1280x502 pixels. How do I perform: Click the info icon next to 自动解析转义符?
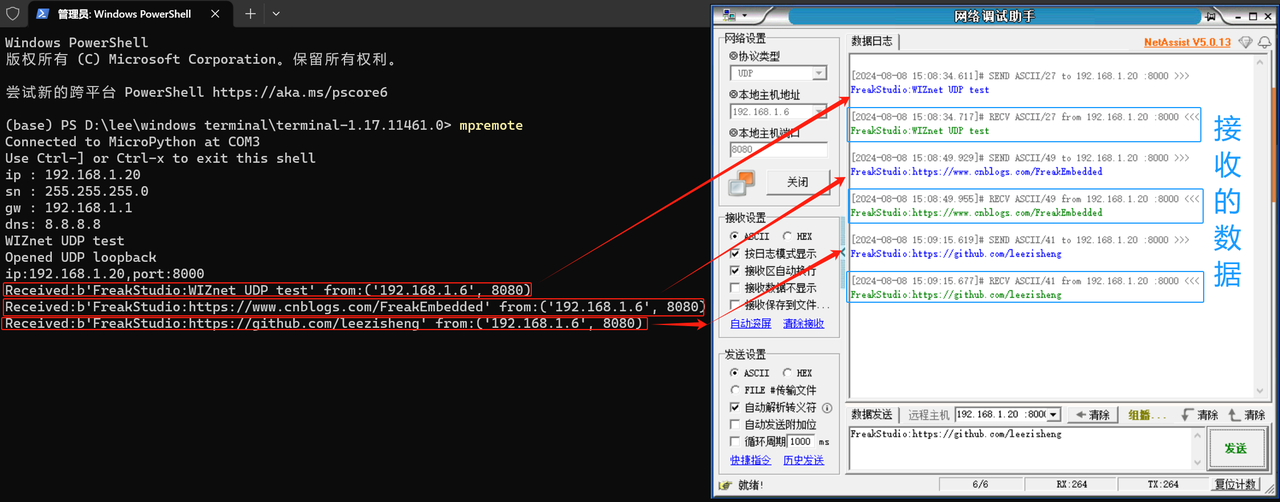(x=827, y=408)
